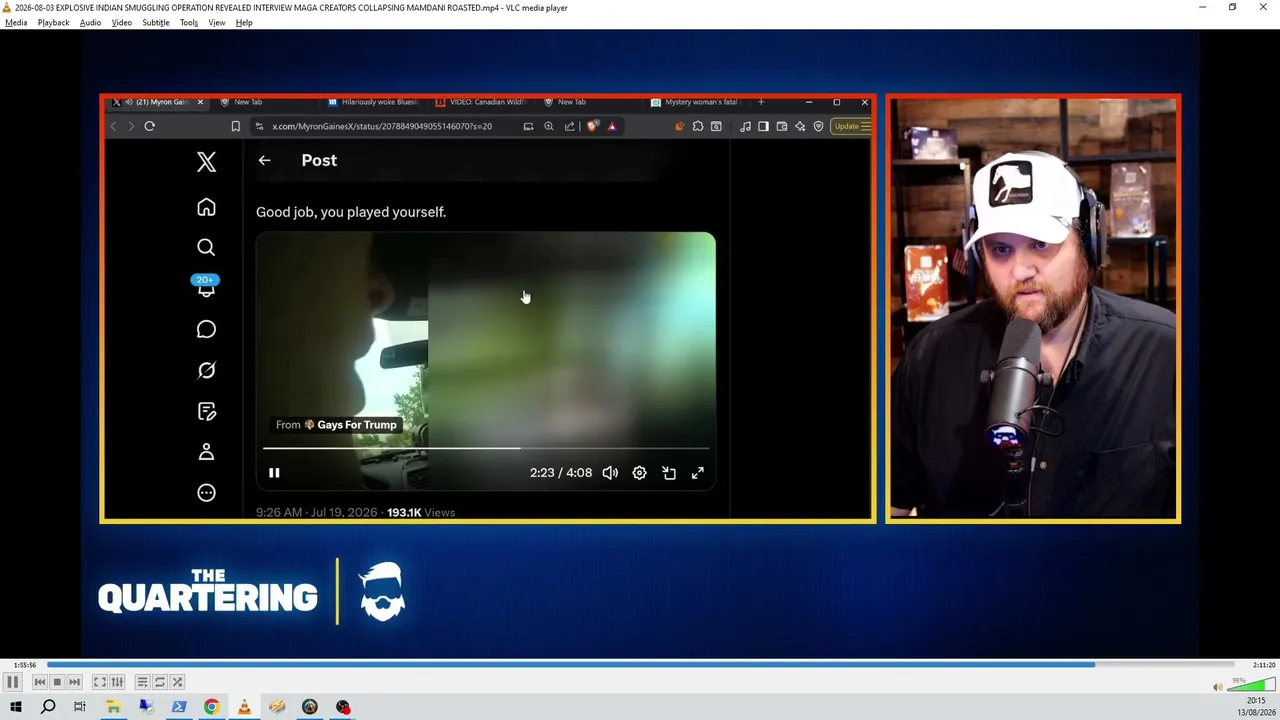Open X More options circle icon
The width and height of the screenshot is (1280, 720).
(206, 492)
